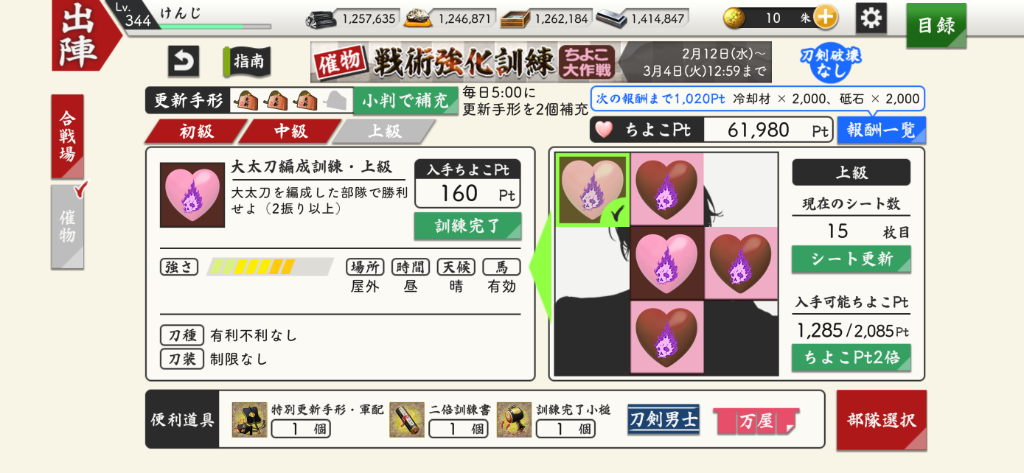The width and height of the screenshot is (1024, 473).
Task: Select the 特別更新手形・軍配 item icon
Action: (249, 420)
